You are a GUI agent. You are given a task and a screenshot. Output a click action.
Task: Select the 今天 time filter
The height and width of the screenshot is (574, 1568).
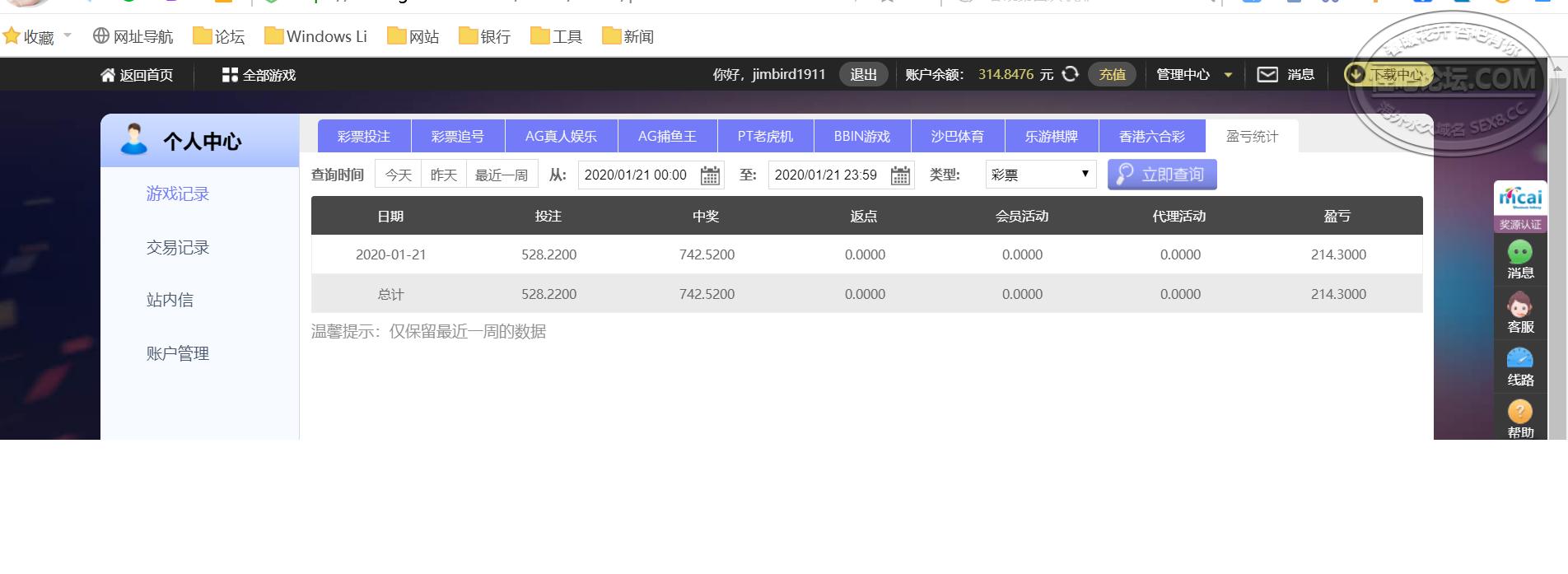coord(399,175)
